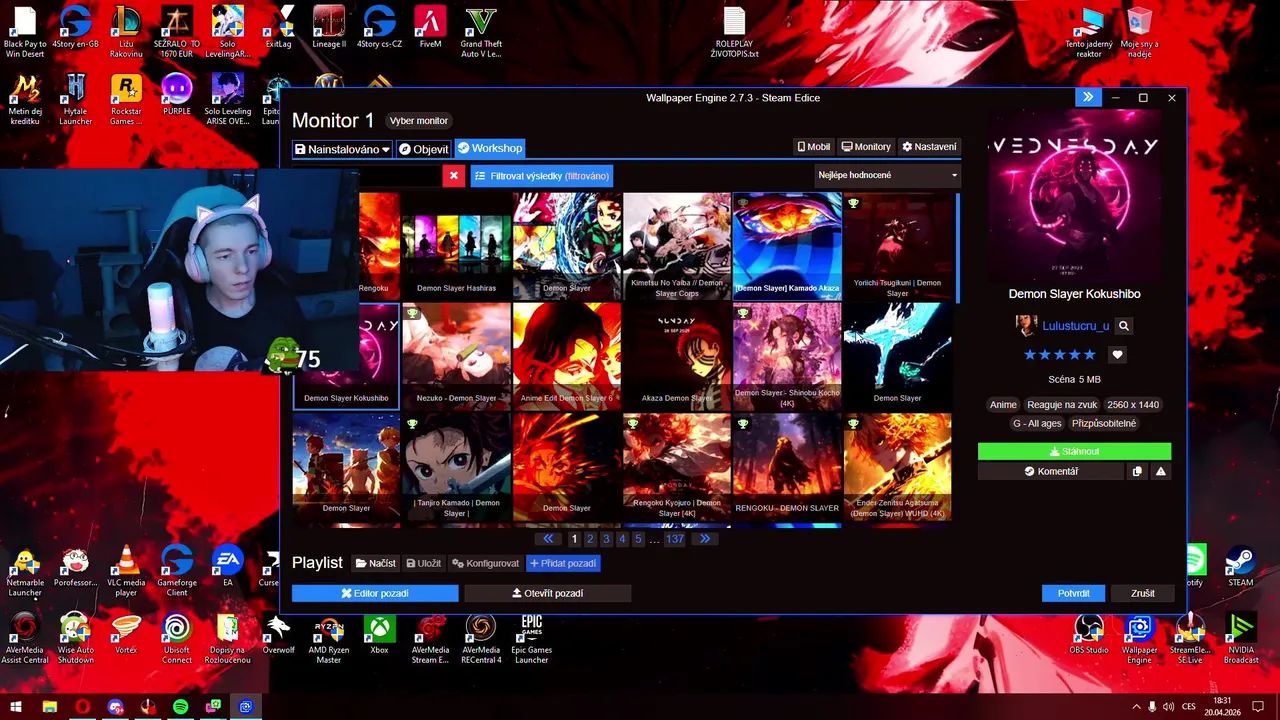Switch to the Workshop tab
Viewport: 1280px width, 720px height.
pos(490,149)
